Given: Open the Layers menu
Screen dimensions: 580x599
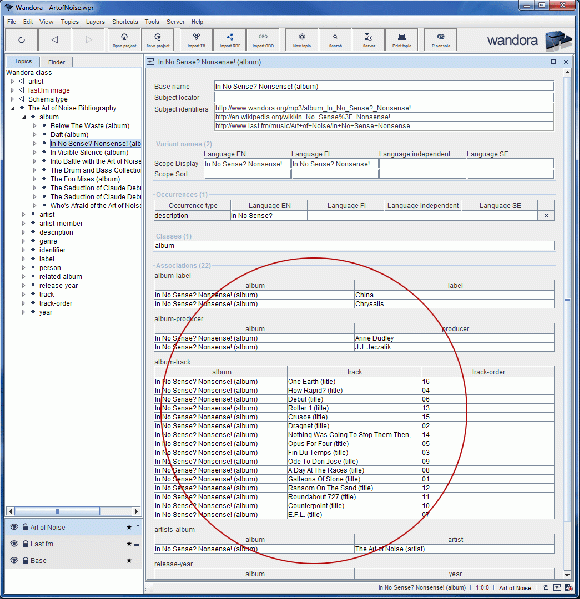Looking at the screenshot, I should pos(95,22).
